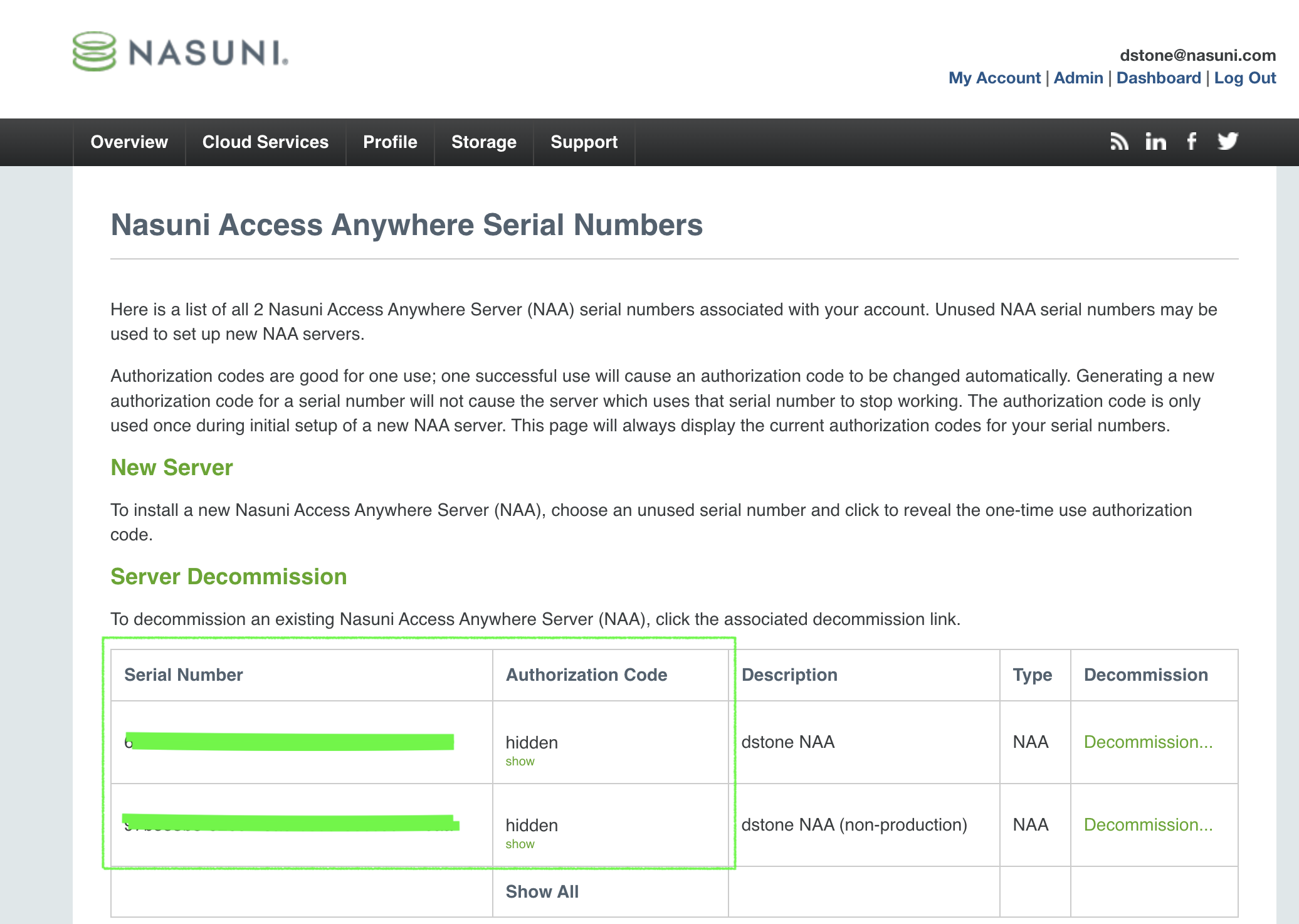This screenshot has height=924, width=1299.
Task: Click the Log Out link
Action: coord(1244,78)
